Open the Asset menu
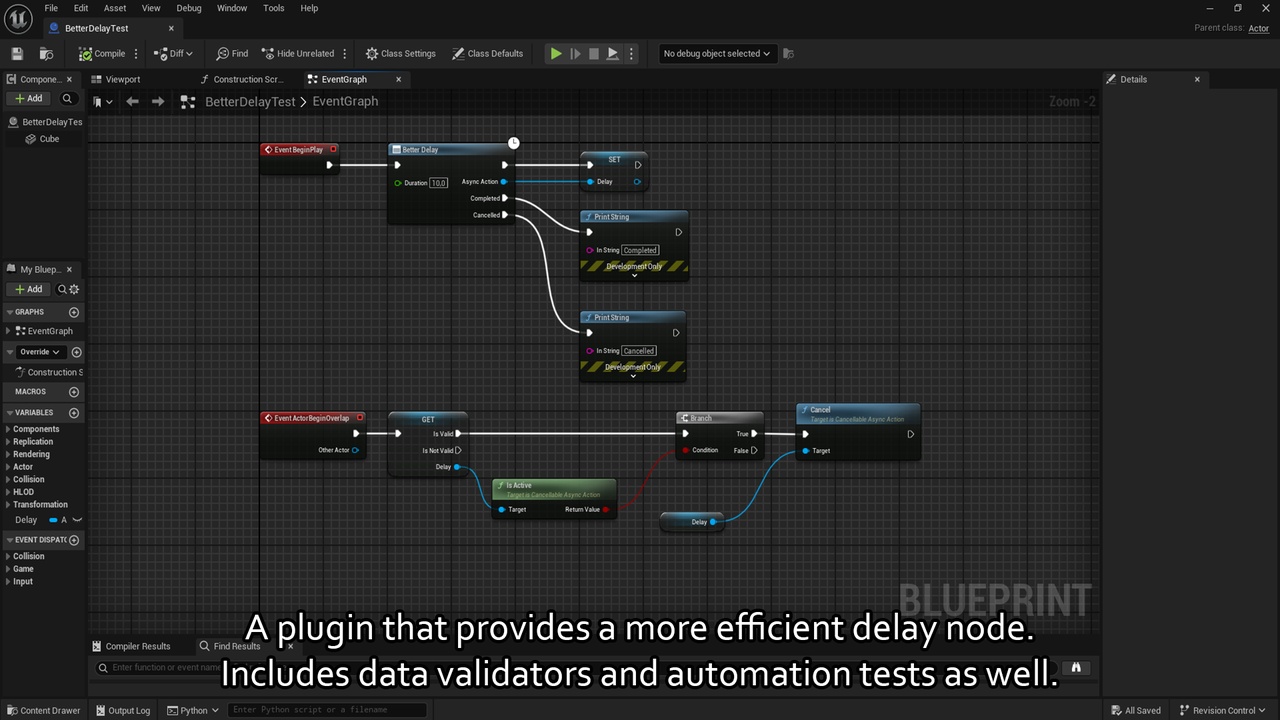The width and height of the screenshot is (1280, 720). point(115,8)
